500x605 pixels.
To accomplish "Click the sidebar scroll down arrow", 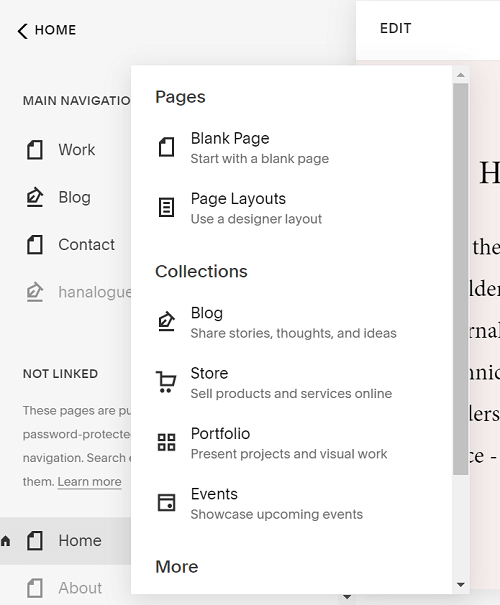I will click(347, 597).
